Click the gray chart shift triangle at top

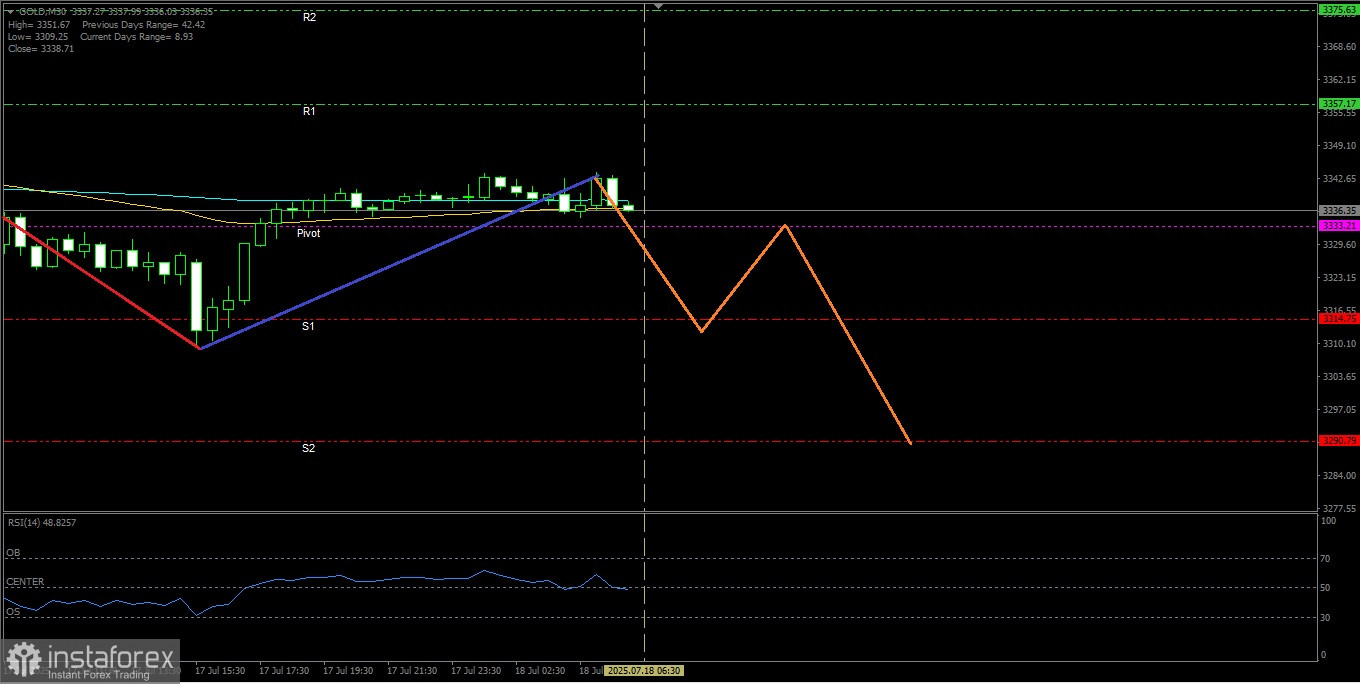(x=658, y=6)
